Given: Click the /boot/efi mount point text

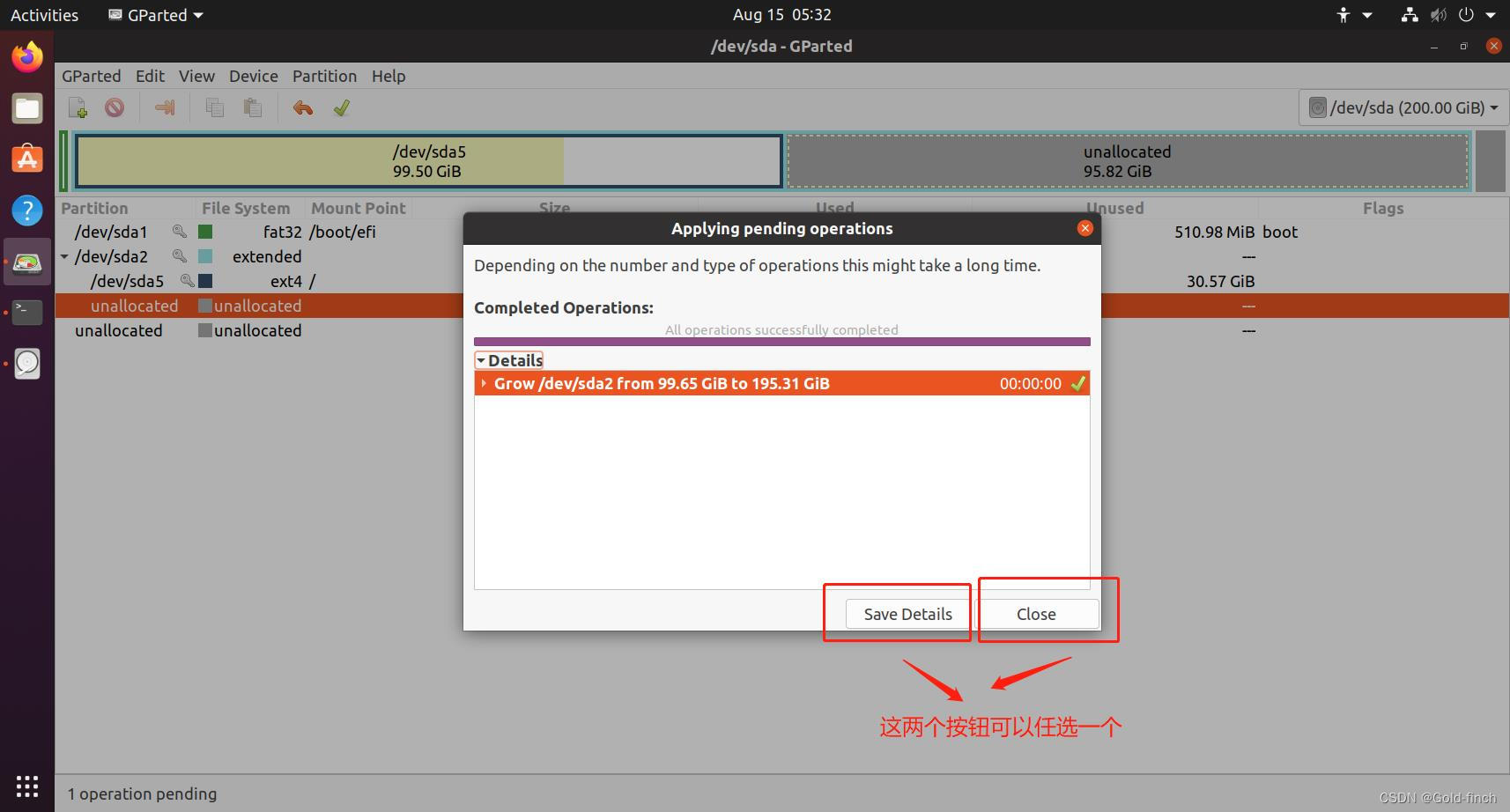Looking at the screenshot, I should pos(343,232).
